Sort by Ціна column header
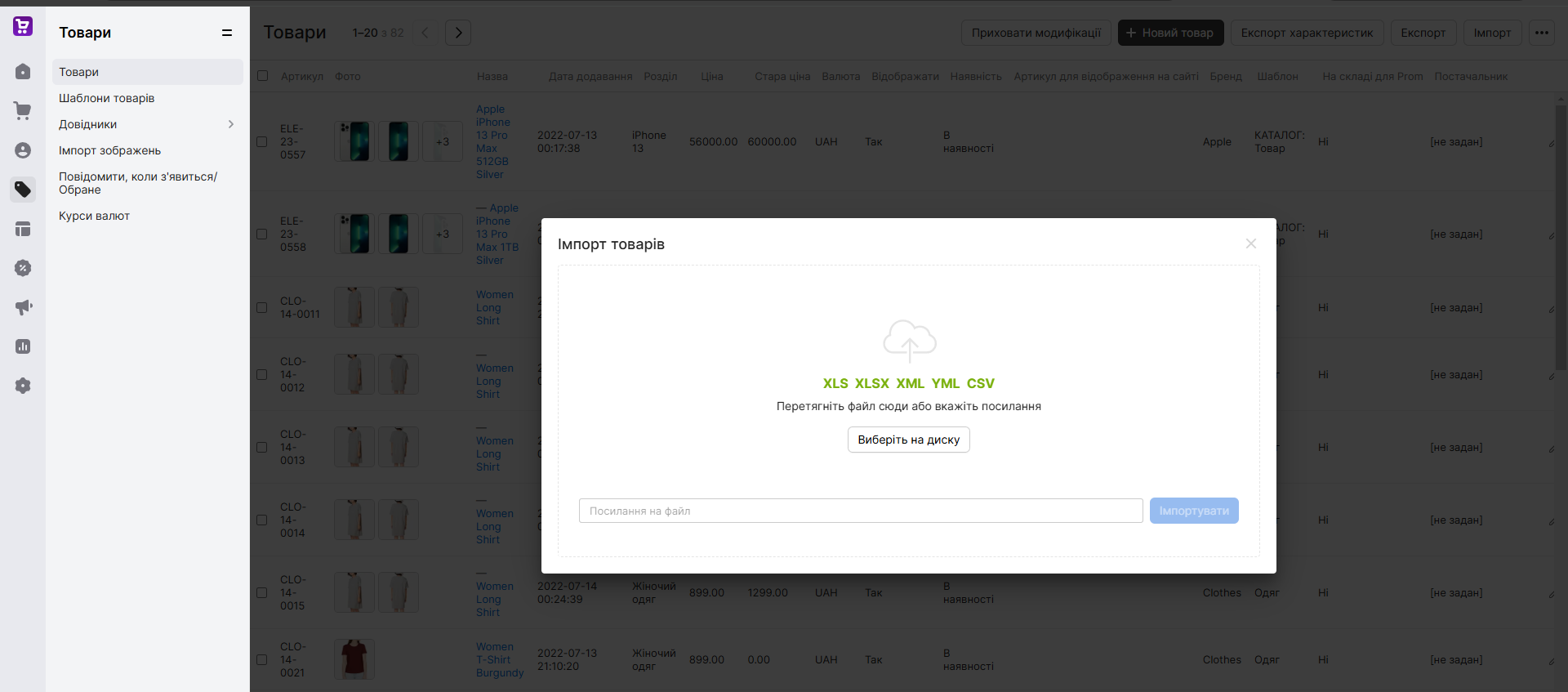 click(x=712, y=76)
